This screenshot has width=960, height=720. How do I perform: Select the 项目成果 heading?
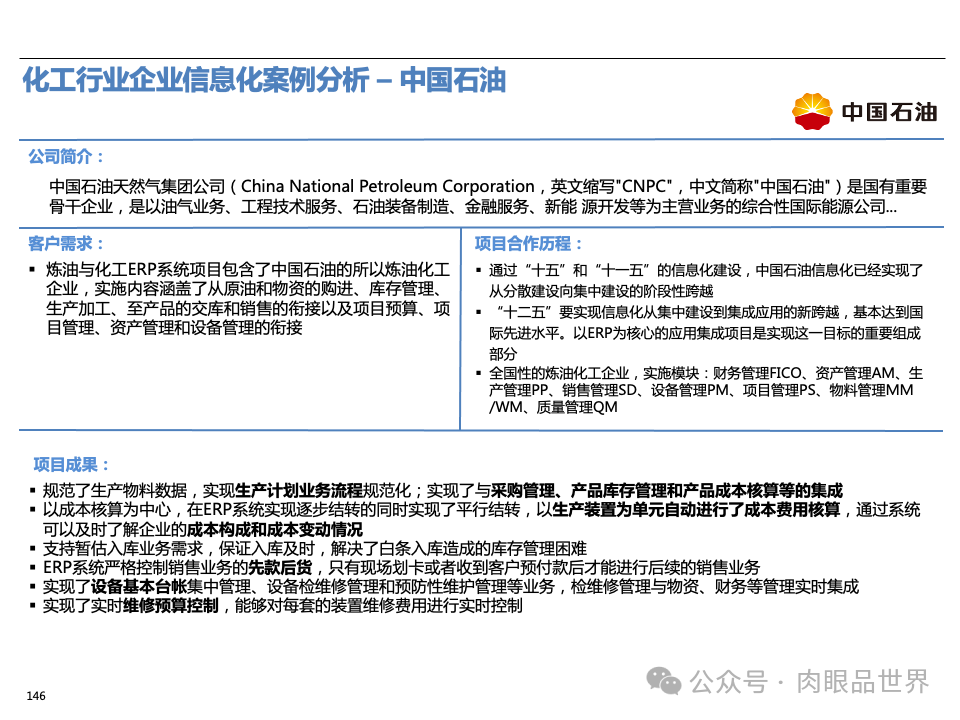[71, 465]
